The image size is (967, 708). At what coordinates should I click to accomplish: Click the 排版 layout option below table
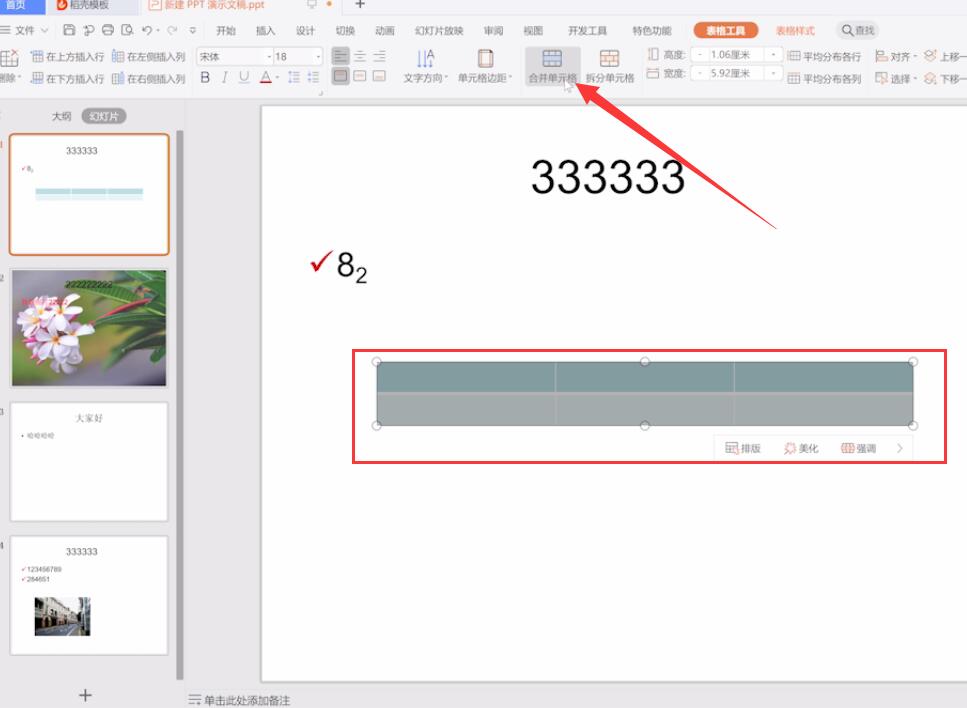tap(743, 448)
